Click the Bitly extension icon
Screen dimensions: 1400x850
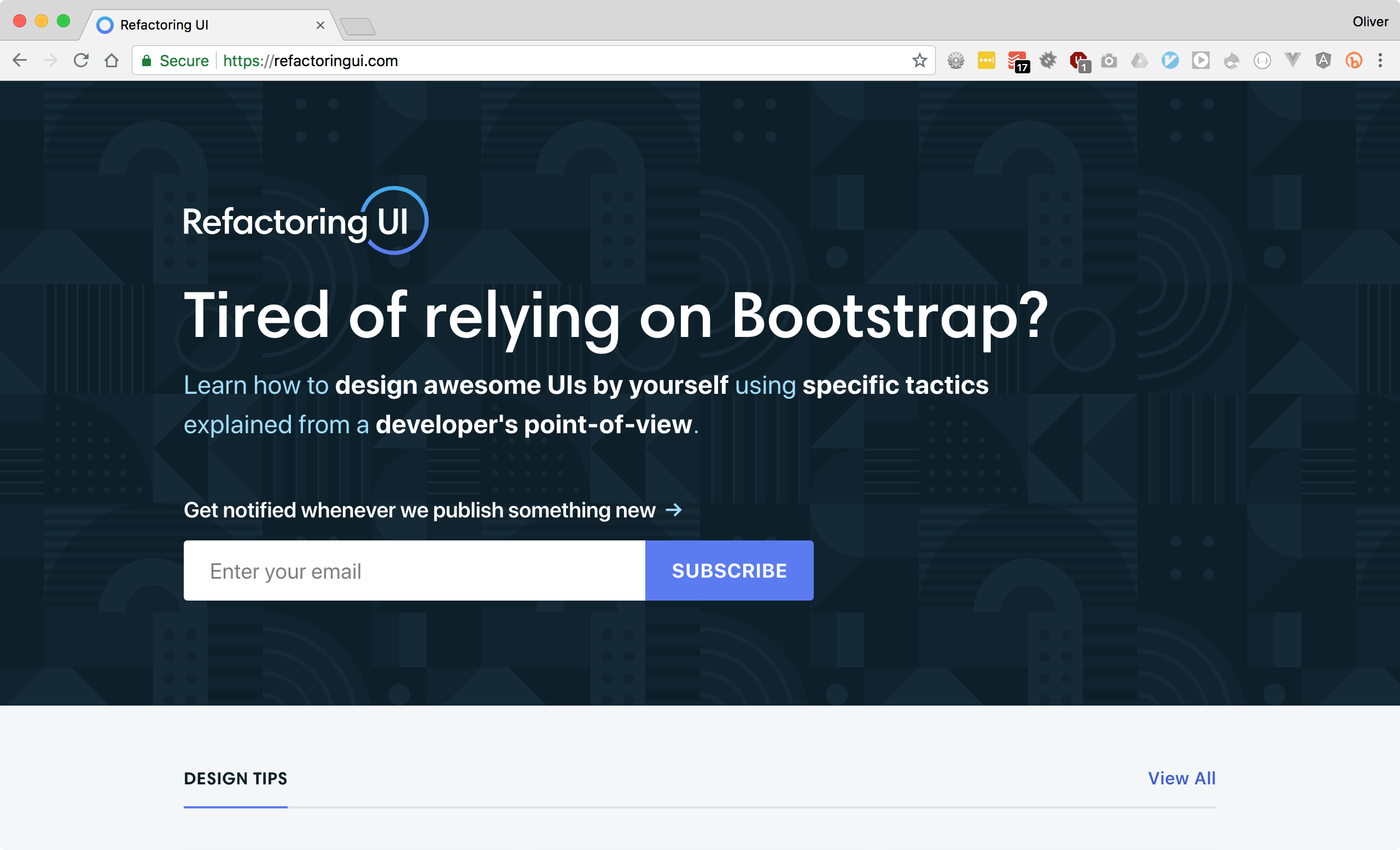click(1354, 60)
